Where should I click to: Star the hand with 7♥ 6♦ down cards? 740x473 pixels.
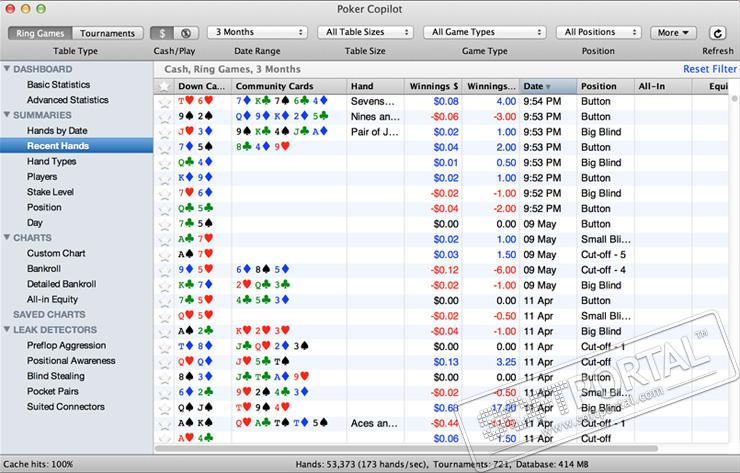(x=164, y=194)
